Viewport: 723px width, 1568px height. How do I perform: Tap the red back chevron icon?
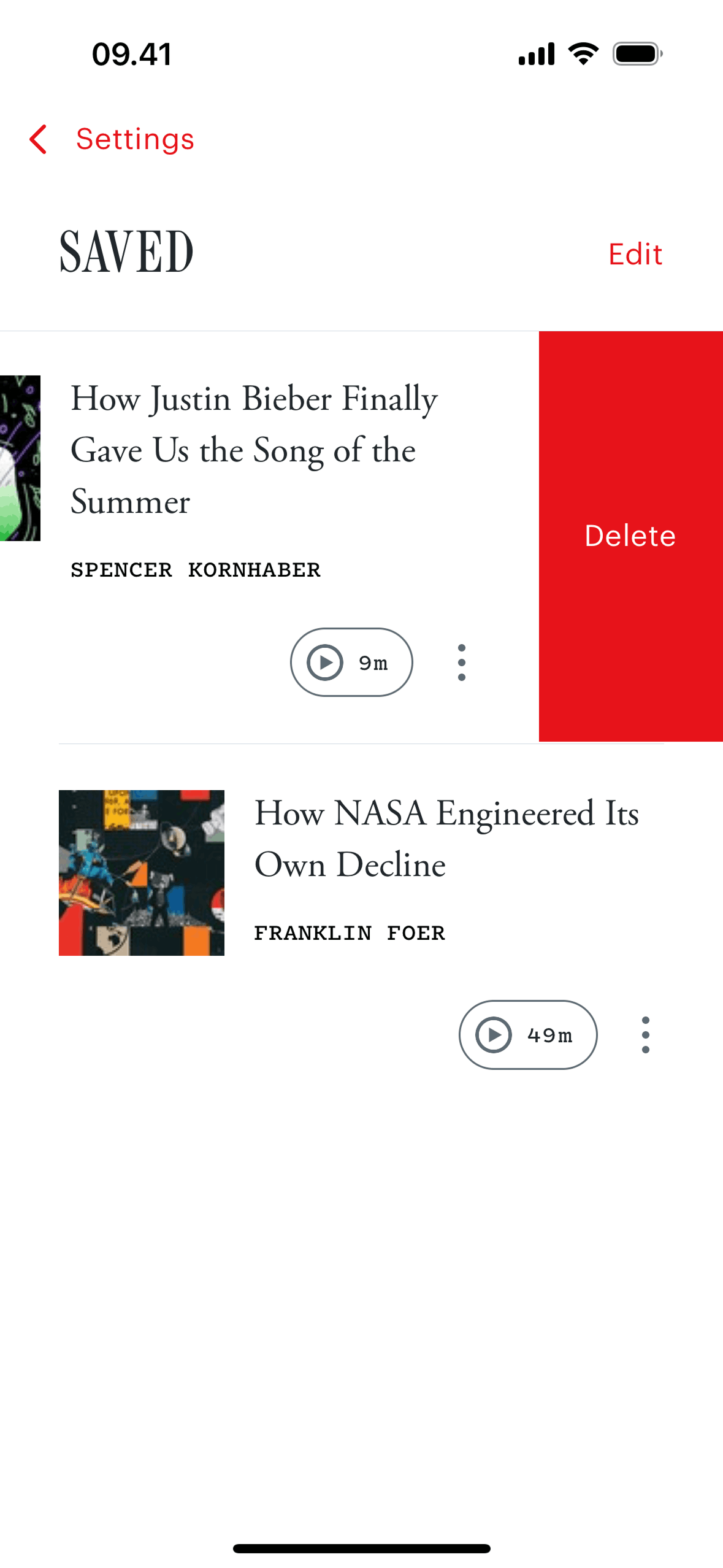pyautogui.click(x=39, y=139)
